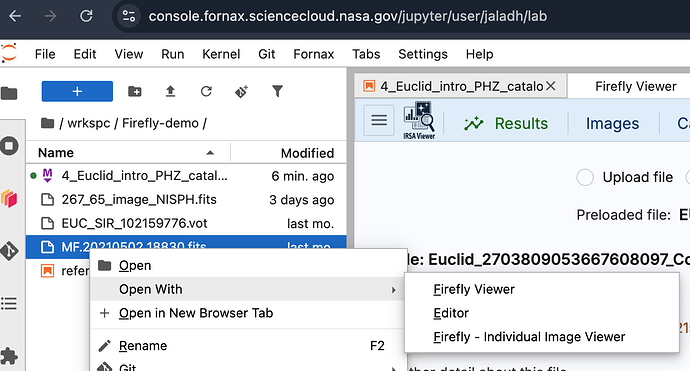Navigate to Firefly-demo breadcrumb

pos(160,123)
